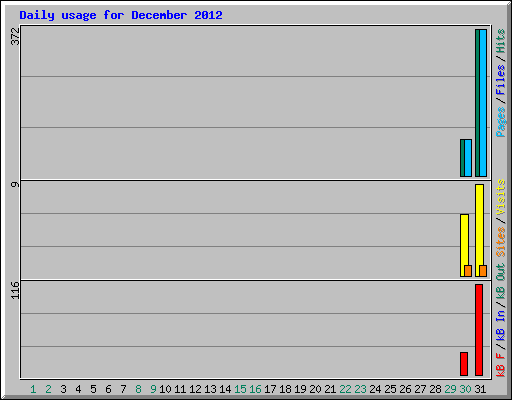This screenshot has width=512, height=400.
Task: Click the 116 kB axis label
Action: [15, 290]
